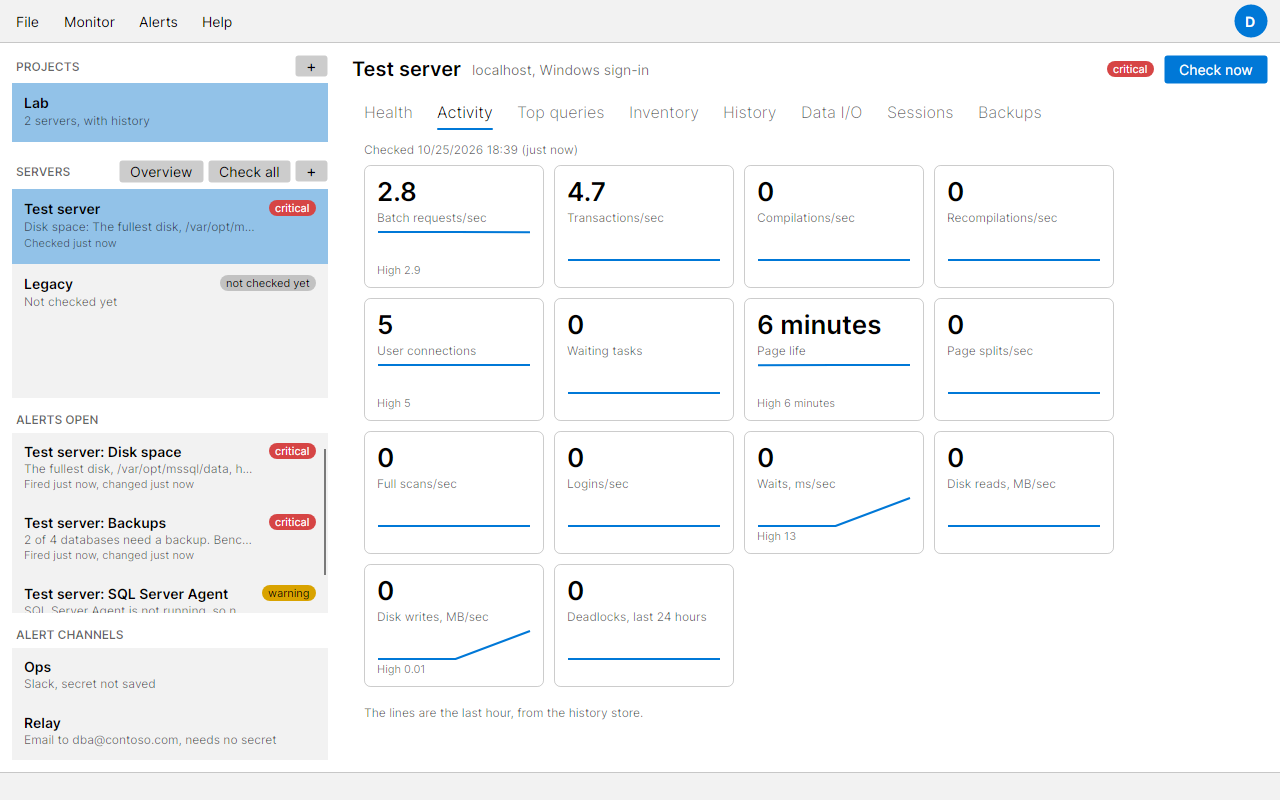Switch to the Health tab

388,113
